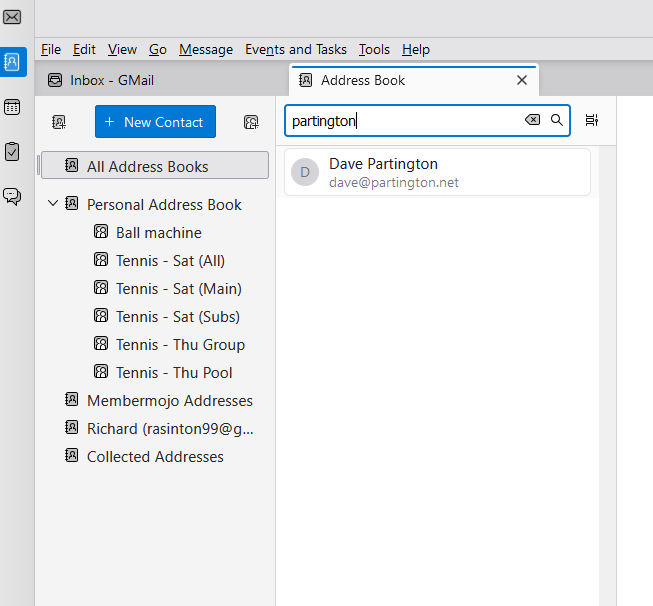Open the Tools menu
This screenshot has width=653, height=606.
(x=374, y=49)
